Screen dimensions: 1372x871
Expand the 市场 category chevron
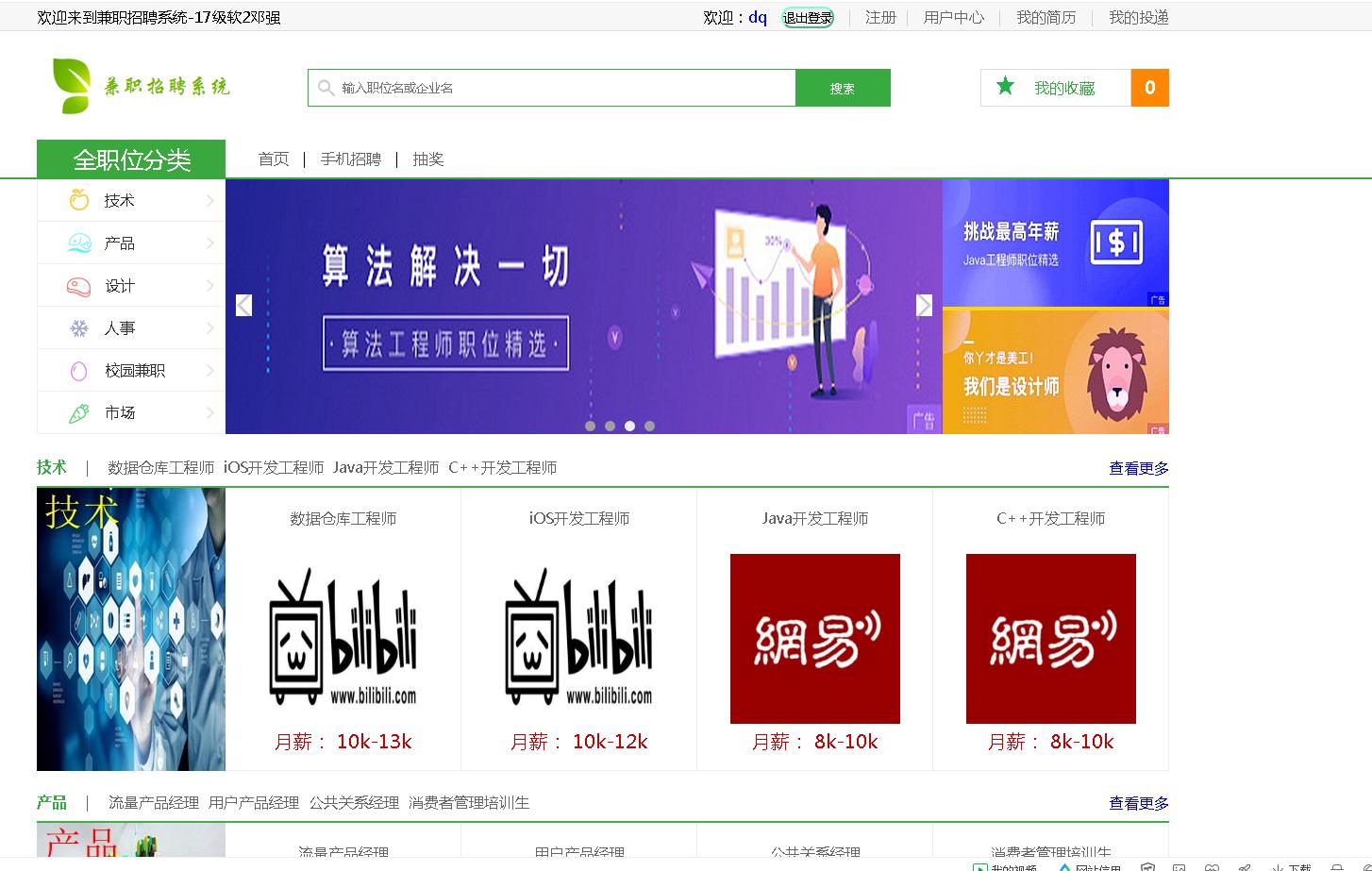pos(209,412)
